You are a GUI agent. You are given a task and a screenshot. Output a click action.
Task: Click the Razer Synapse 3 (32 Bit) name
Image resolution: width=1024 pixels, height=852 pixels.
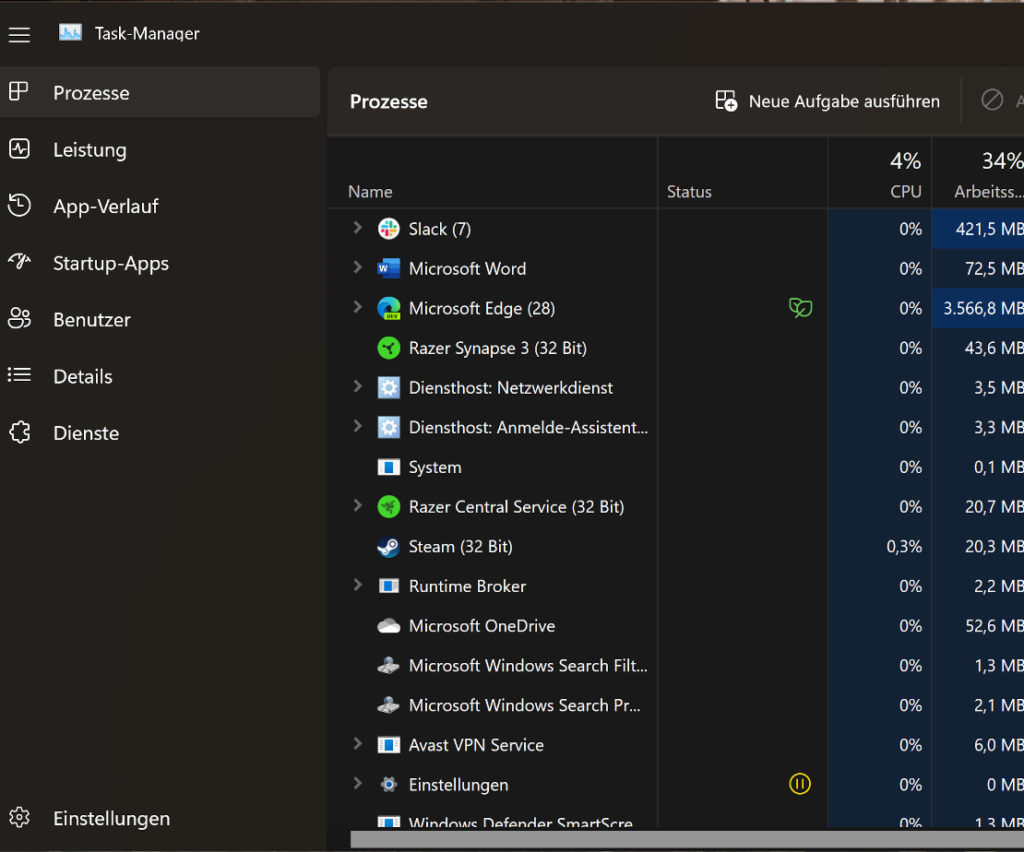click(498, 348)
